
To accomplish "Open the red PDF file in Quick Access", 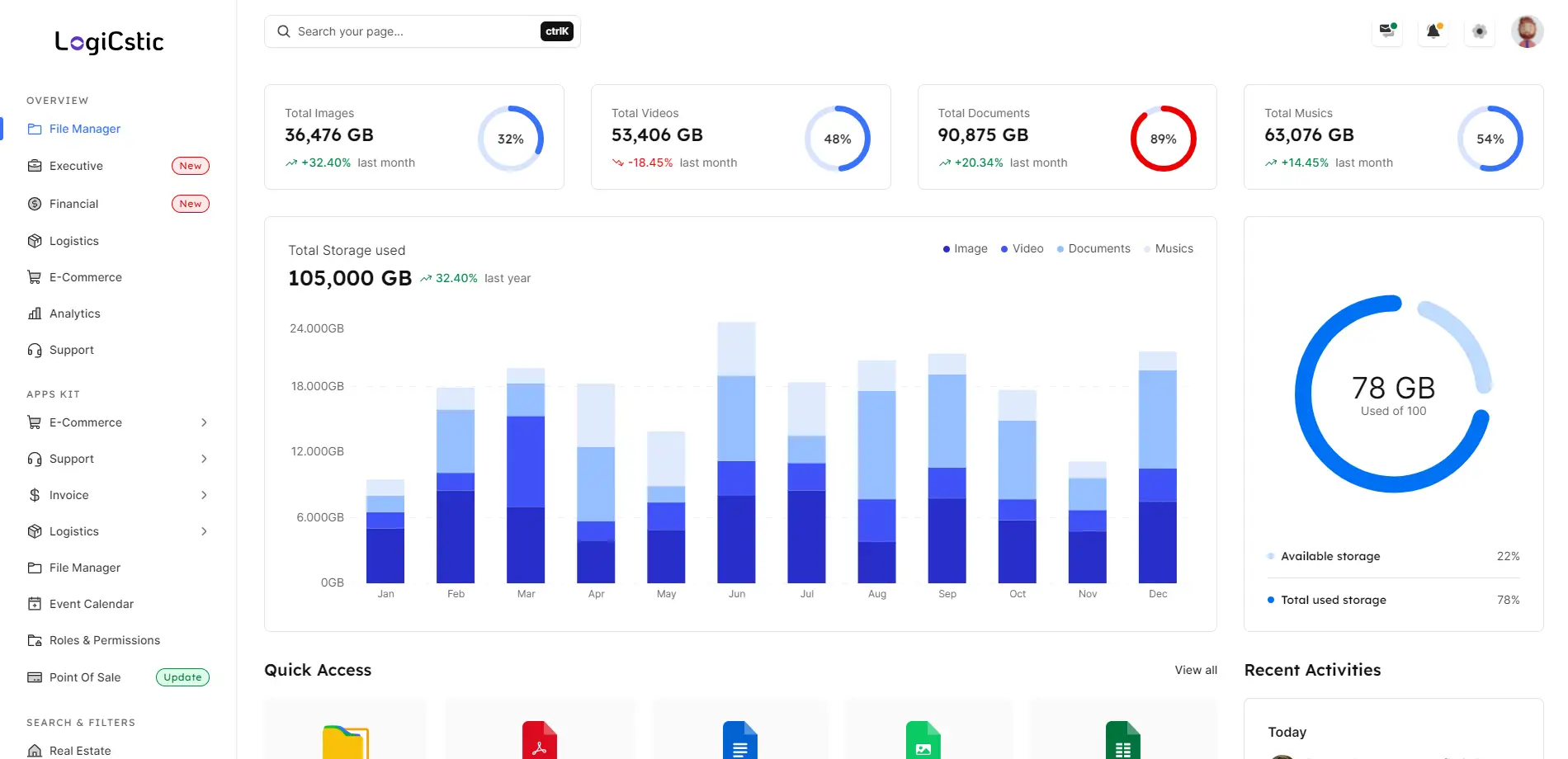I will [x=540, y=740].
